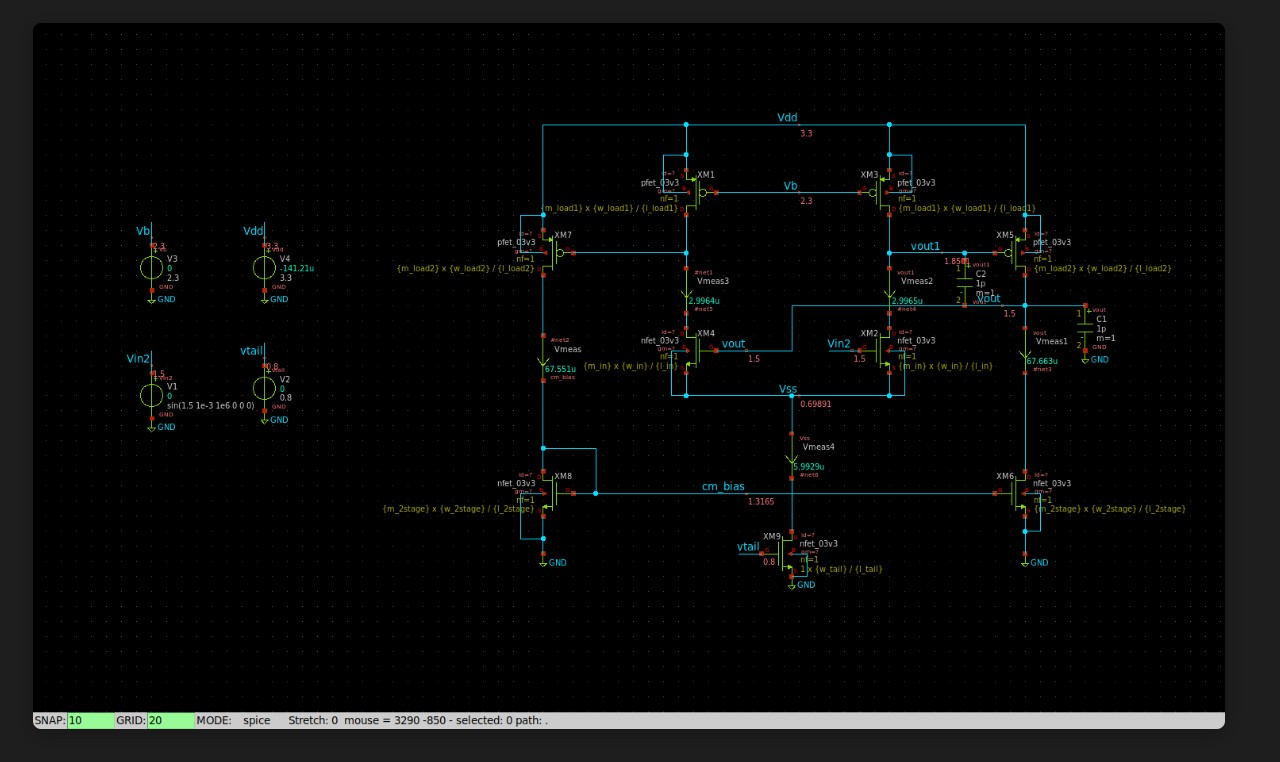Click the 67.663u current value
The height and width of the screenshot is (762, 1280).
coord(1042,361)
